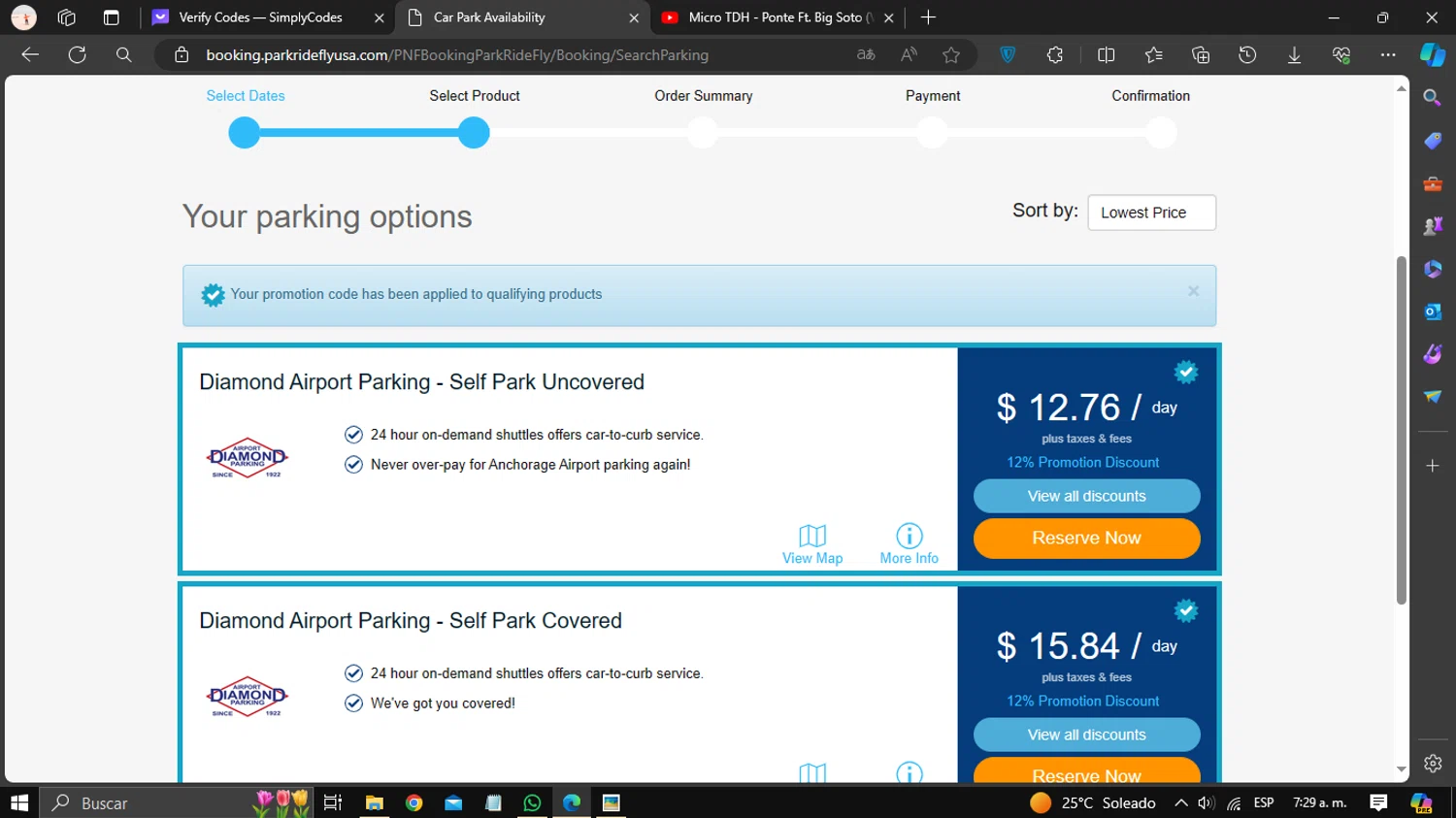The image size is (1456, 818).
Task: Add a new app to the sidebar
Action: coord(1433,466)
